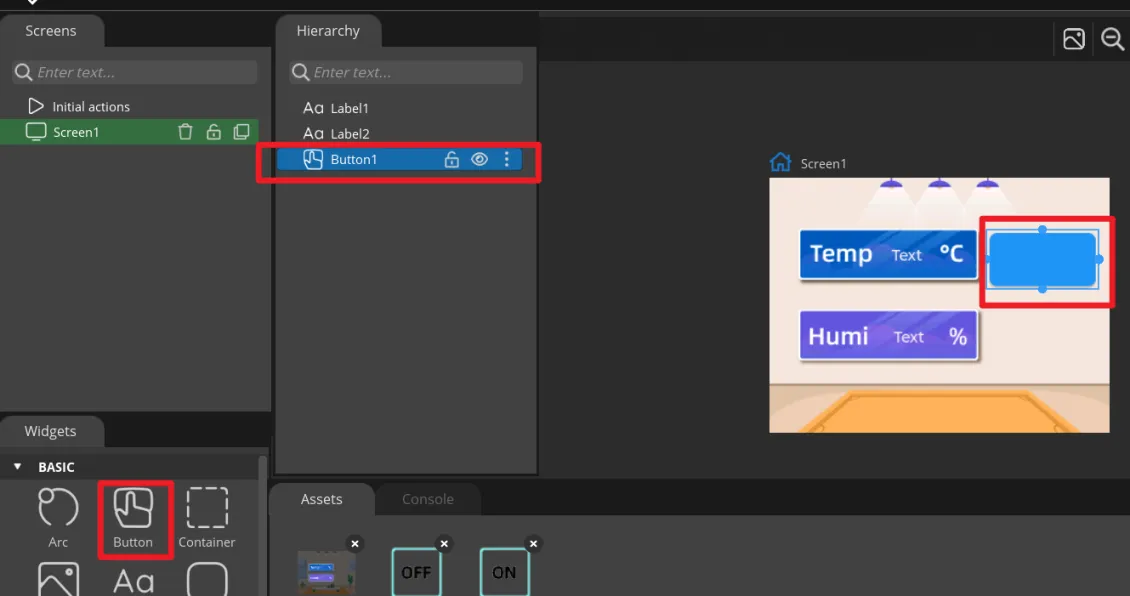Click the zoom out magnifier icon
Screen dimensions: 1130x596
click(x=1112, y=39)
